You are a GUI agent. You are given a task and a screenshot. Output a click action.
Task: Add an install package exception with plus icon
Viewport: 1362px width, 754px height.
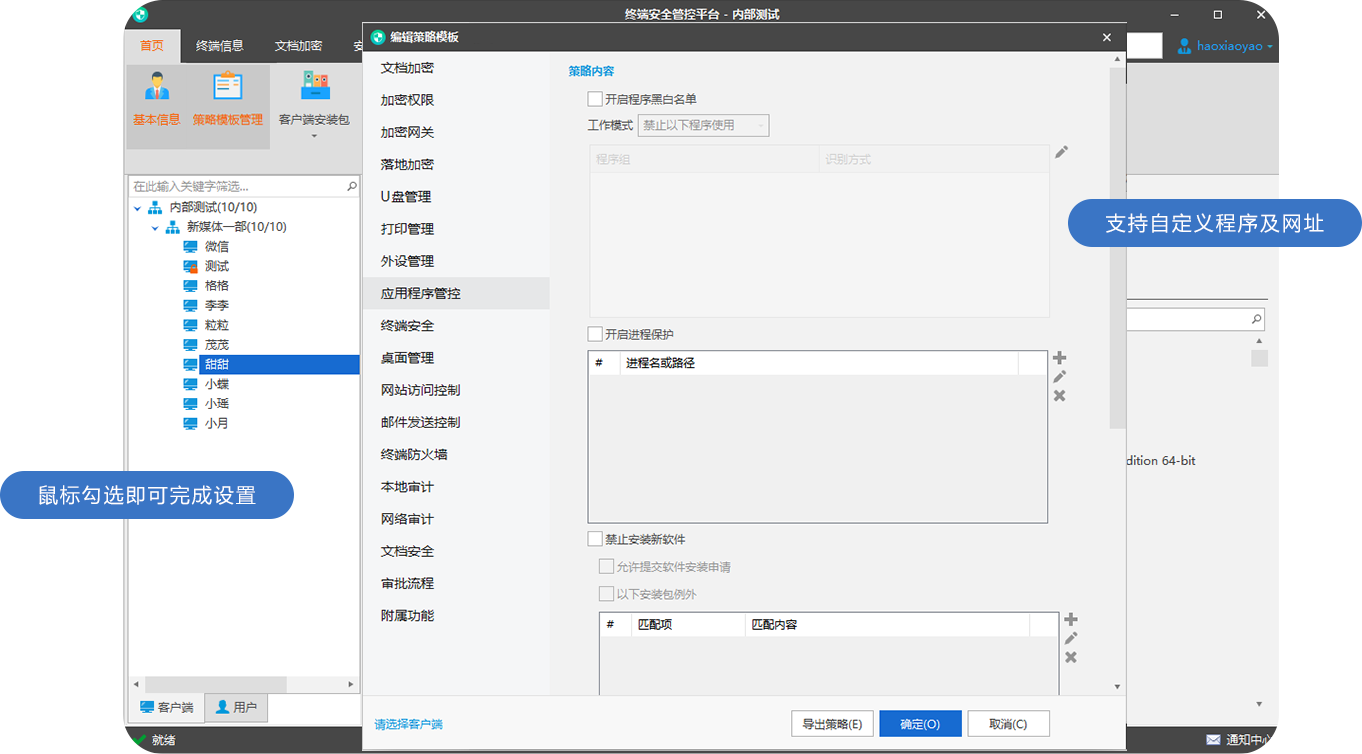[1069, 618]
